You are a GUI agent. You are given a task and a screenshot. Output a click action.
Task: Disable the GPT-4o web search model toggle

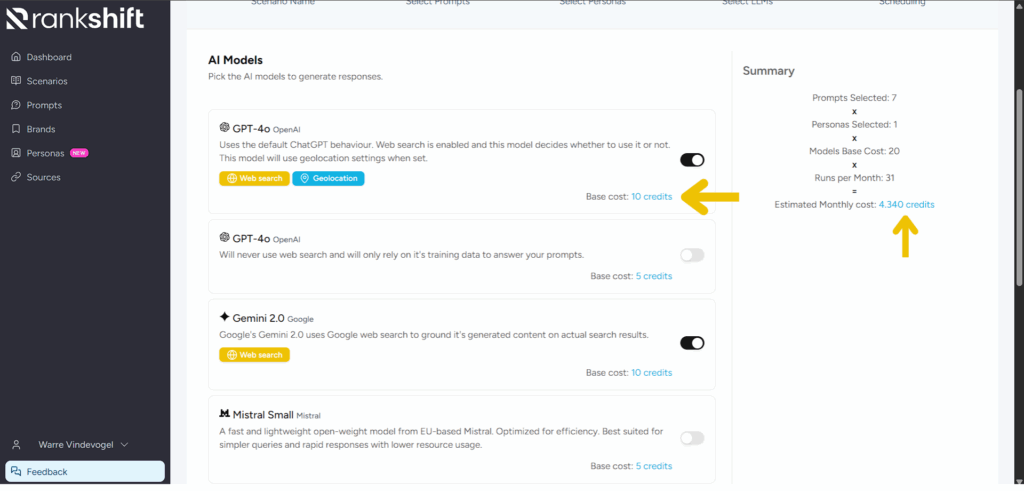692,160
